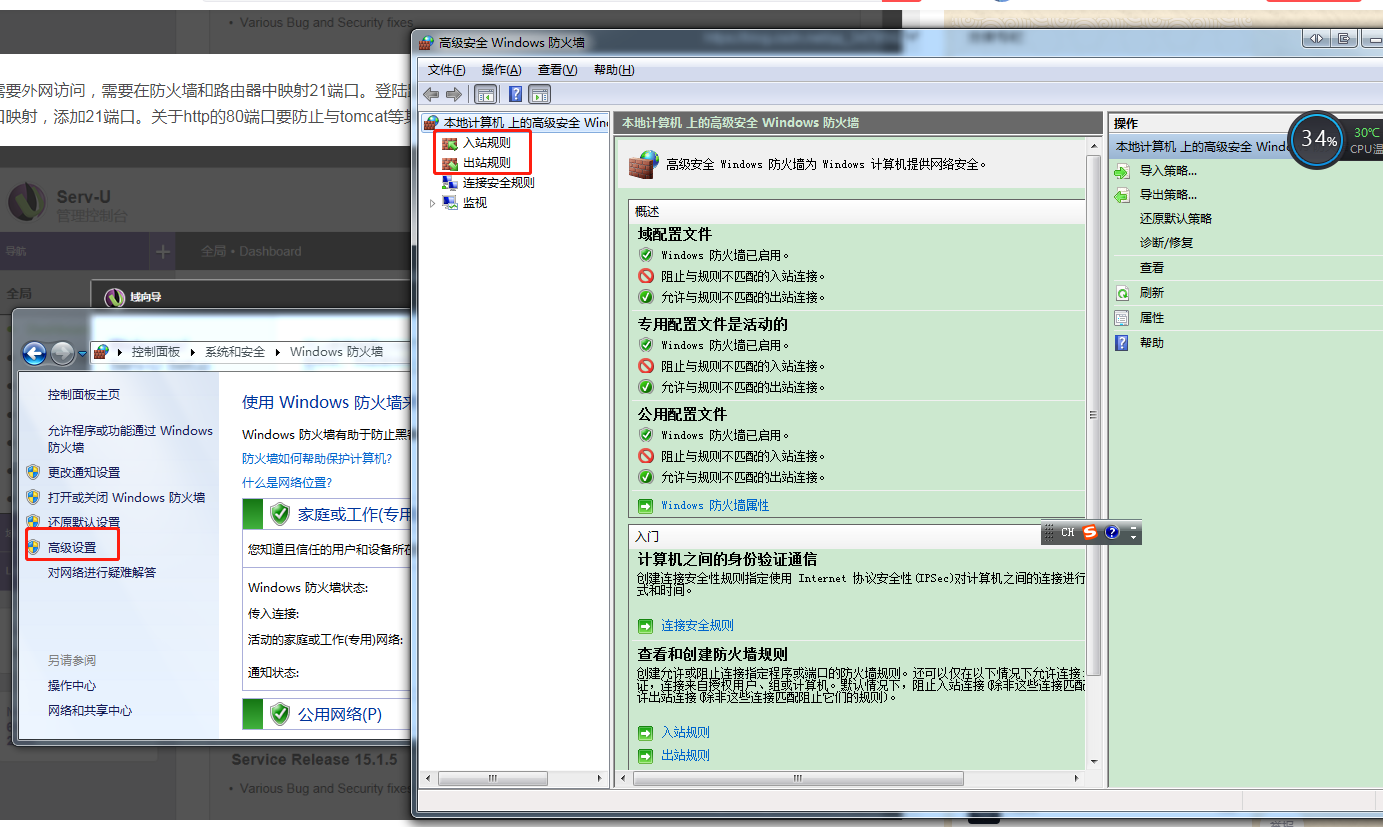Click the tree pane horizontal scrollbar right arrow
1383x827 pixels.
coord(602,778)
